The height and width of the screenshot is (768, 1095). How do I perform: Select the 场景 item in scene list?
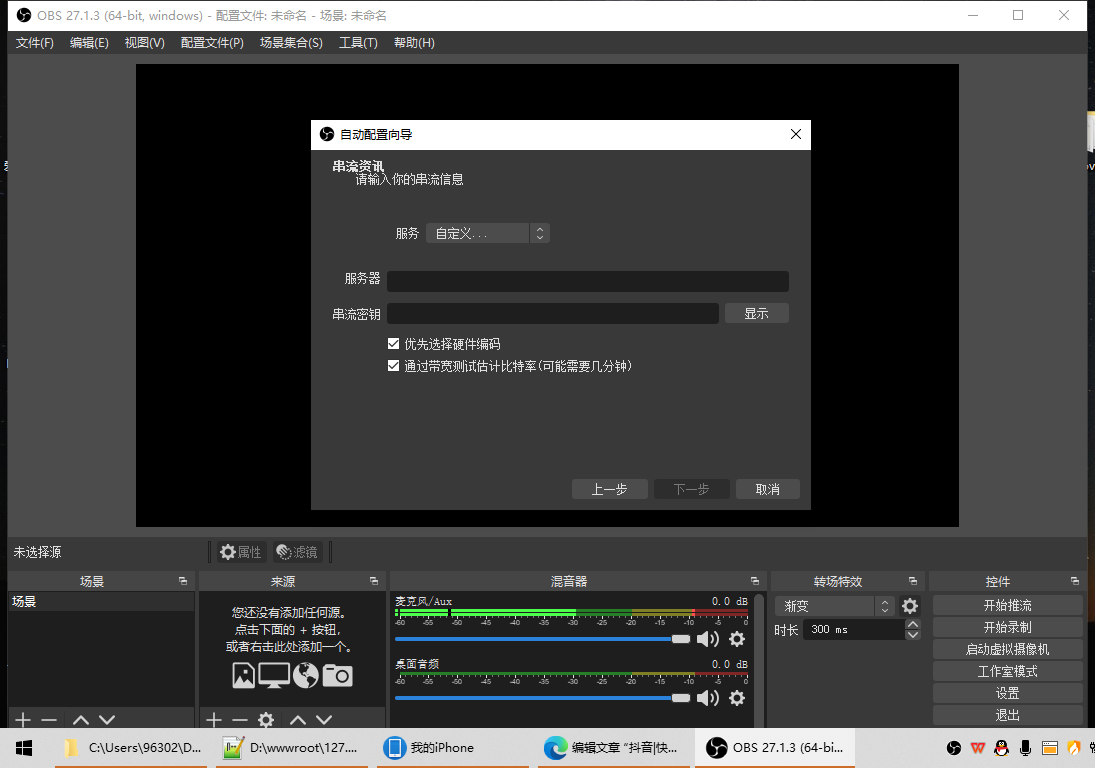point(101,602)
